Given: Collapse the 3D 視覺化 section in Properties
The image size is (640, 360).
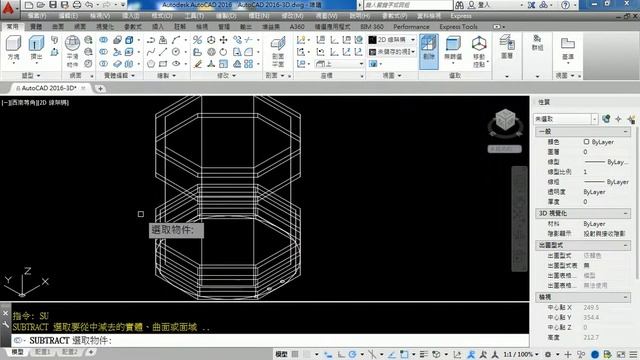Looking at the screenshot, I should coord(625,213).
